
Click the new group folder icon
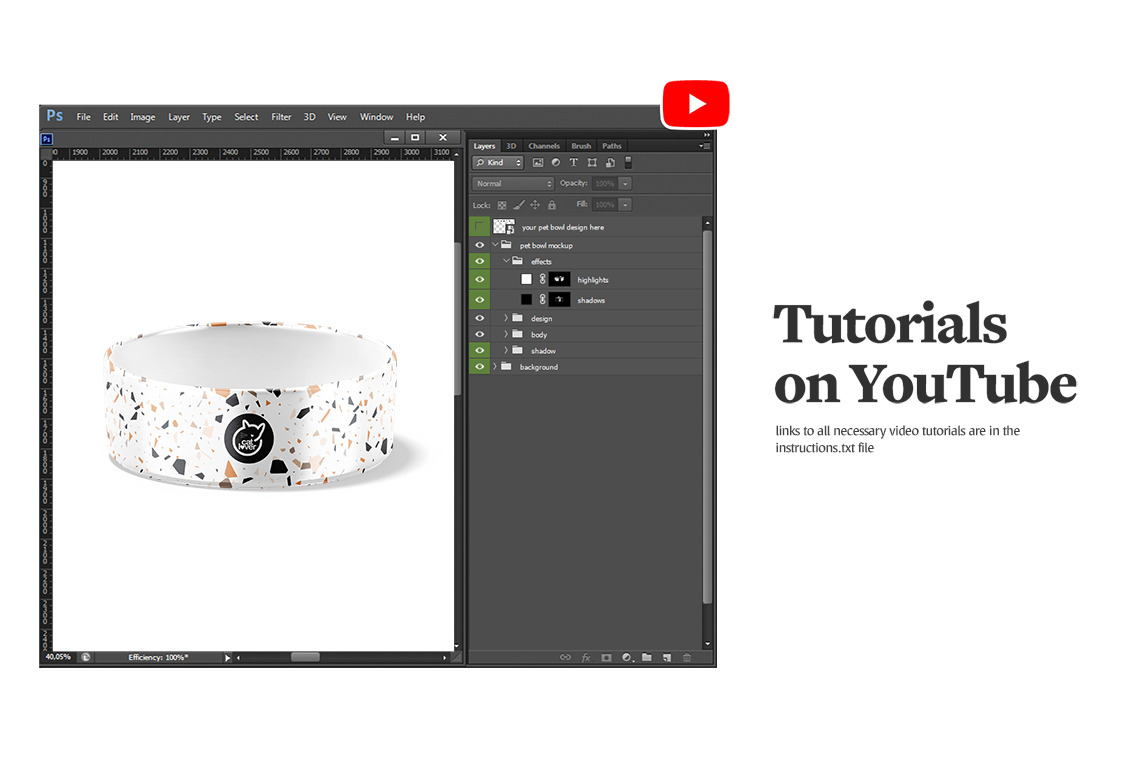(x=647, y=657)
